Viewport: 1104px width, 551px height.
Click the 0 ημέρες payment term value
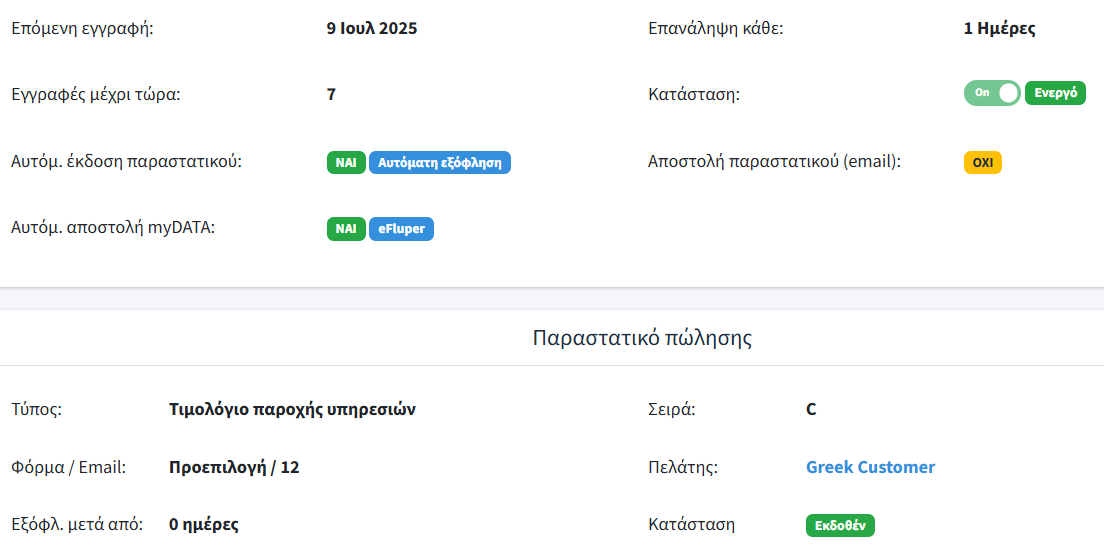204,524
